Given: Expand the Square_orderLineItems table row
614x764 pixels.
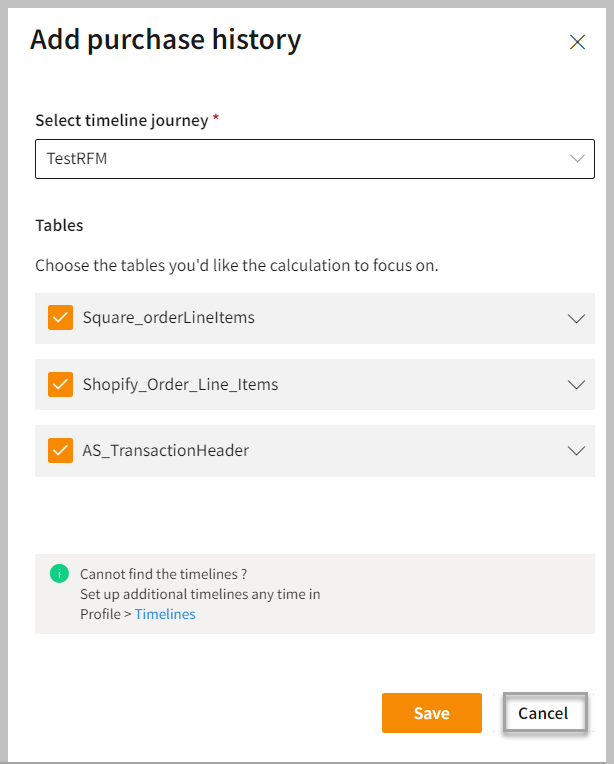Looking at the screenshot, I should (576, 318).
